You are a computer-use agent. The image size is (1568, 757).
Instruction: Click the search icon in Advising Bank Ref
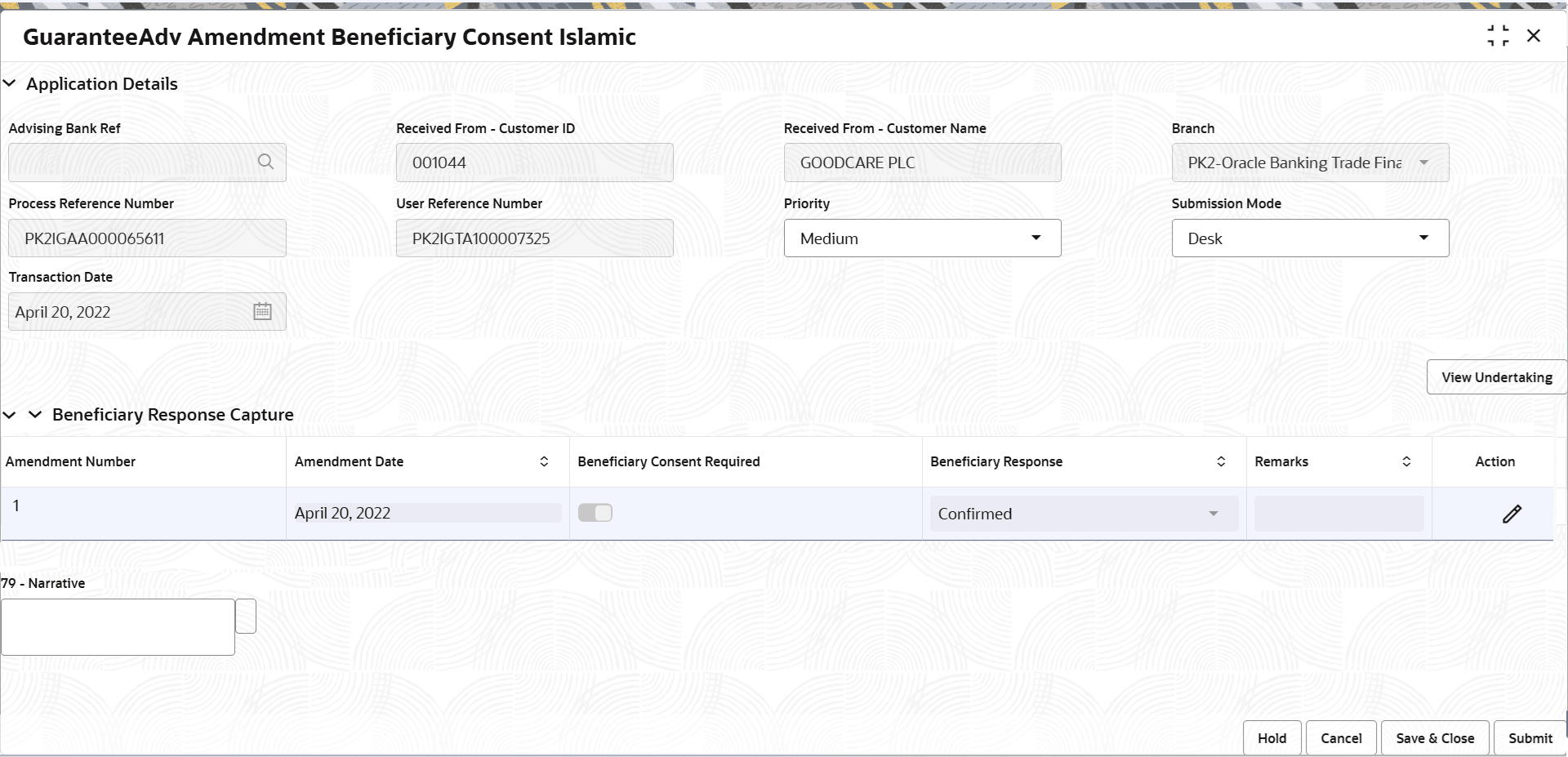(x=265, y=162)
